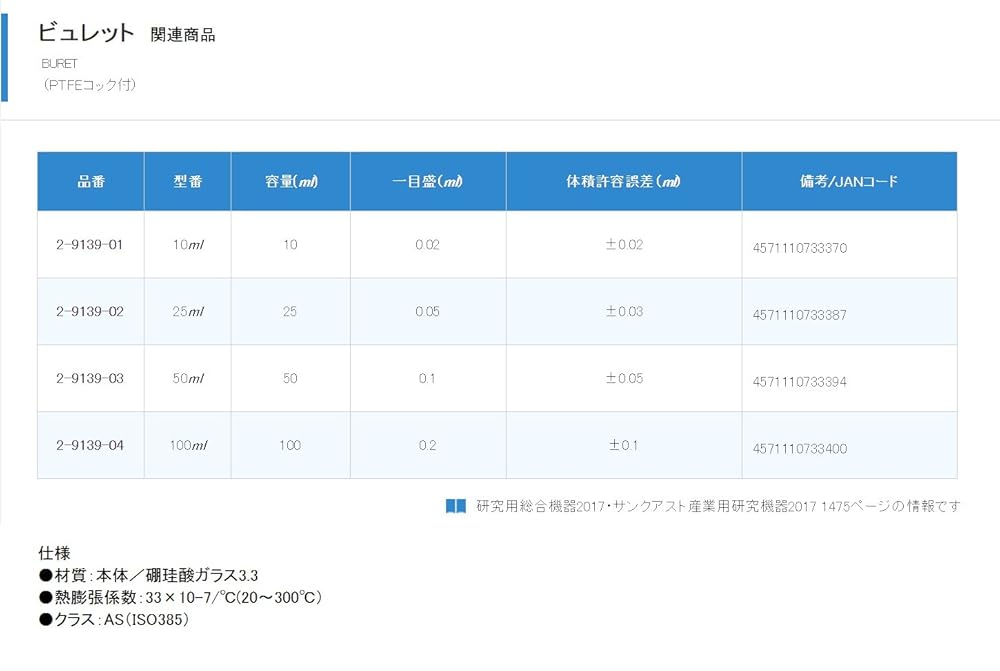
Task: Click the ビュレット page title
Action: coord(86,33)
